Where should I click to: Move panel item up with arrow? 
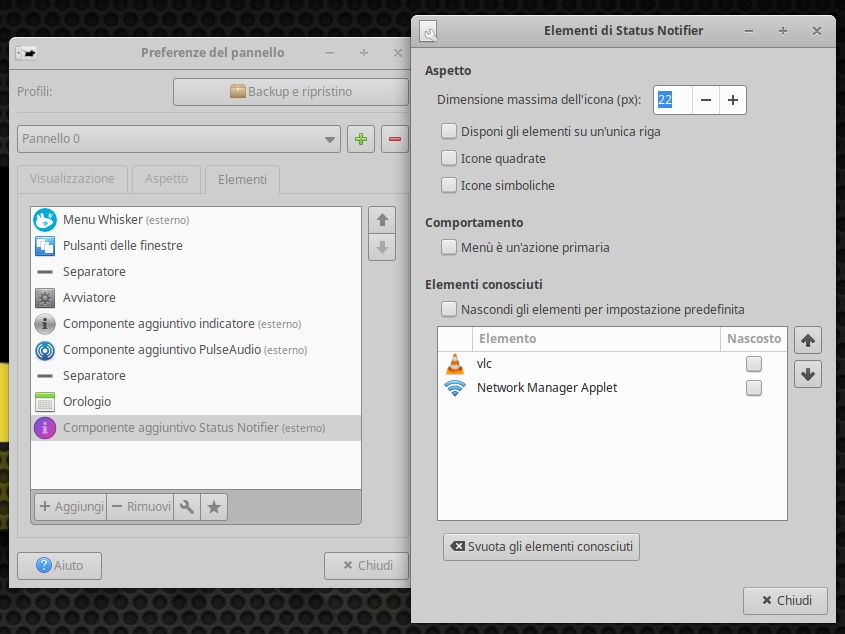382,220
